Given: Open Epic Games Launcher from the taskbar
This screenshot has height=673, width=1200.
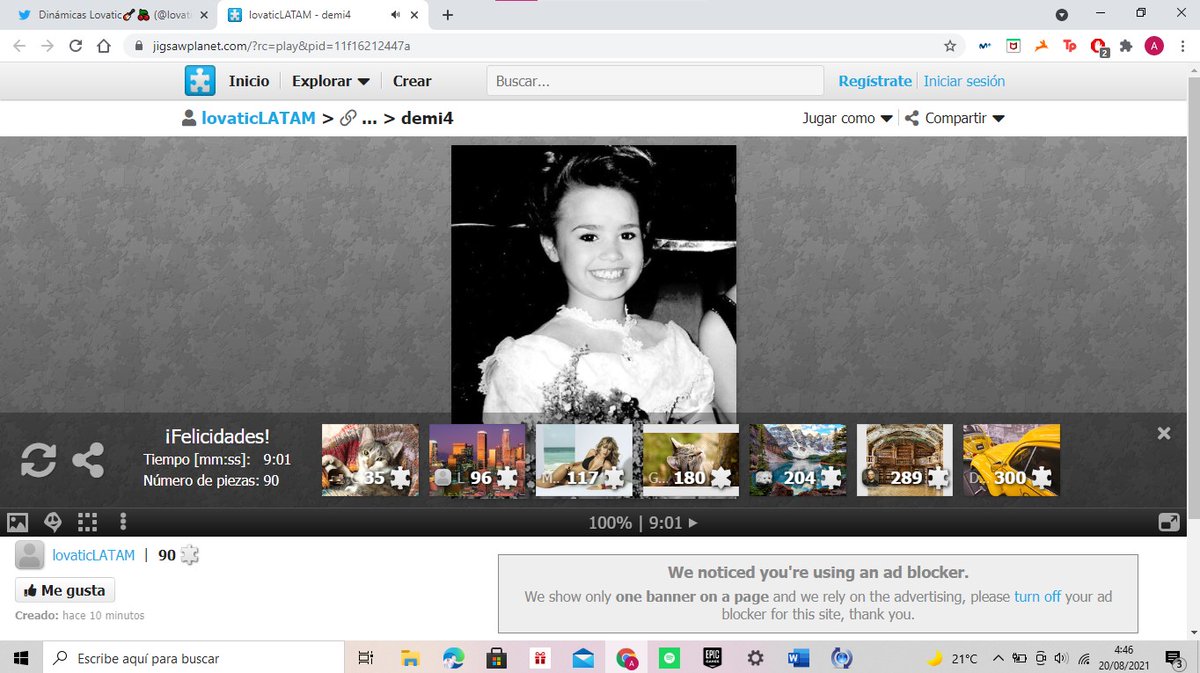Looking at the screenshot, I should click(713, 658).
